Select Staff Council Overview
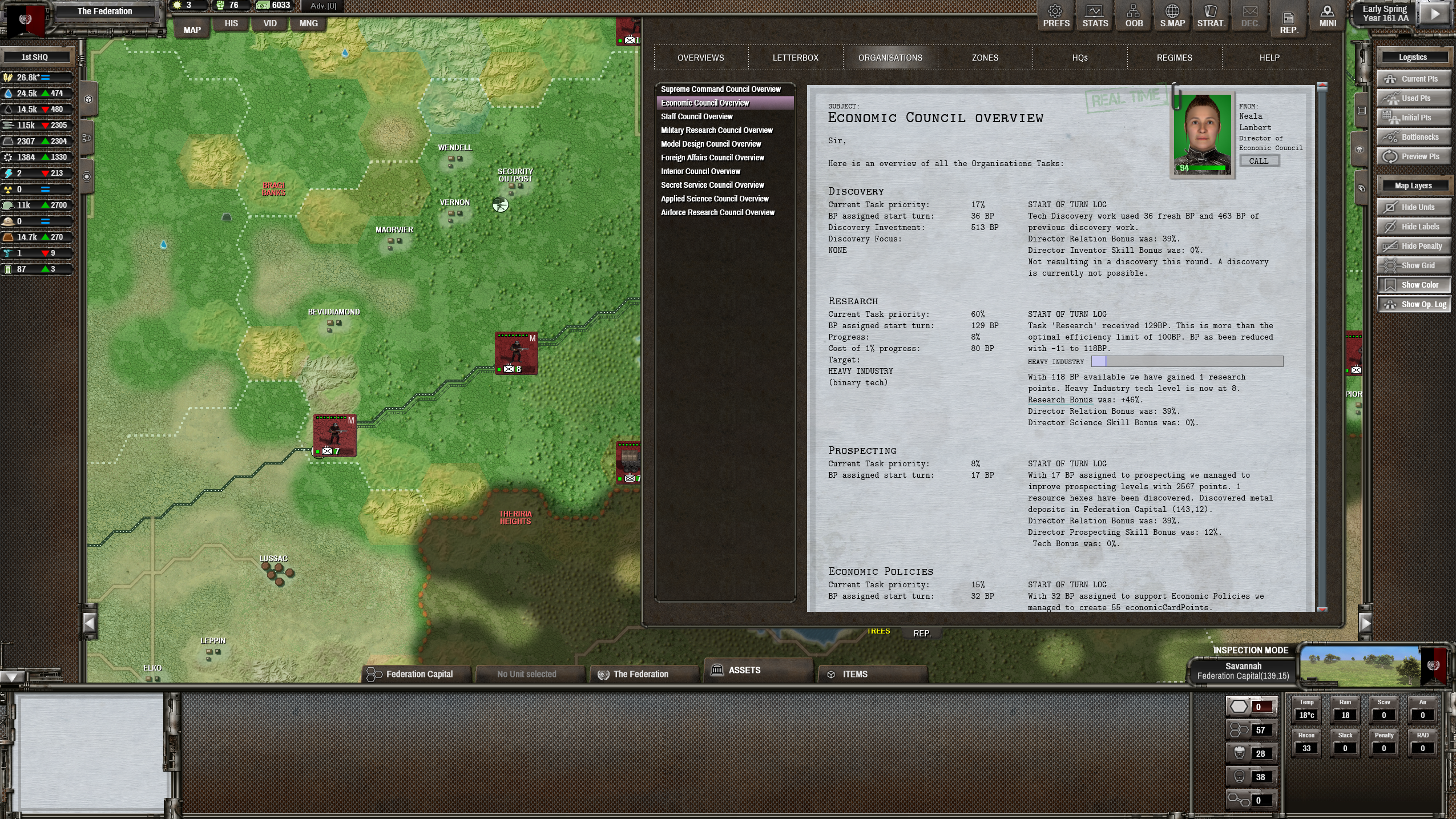Screen dimensions: 1456x819 pos(725,116)
